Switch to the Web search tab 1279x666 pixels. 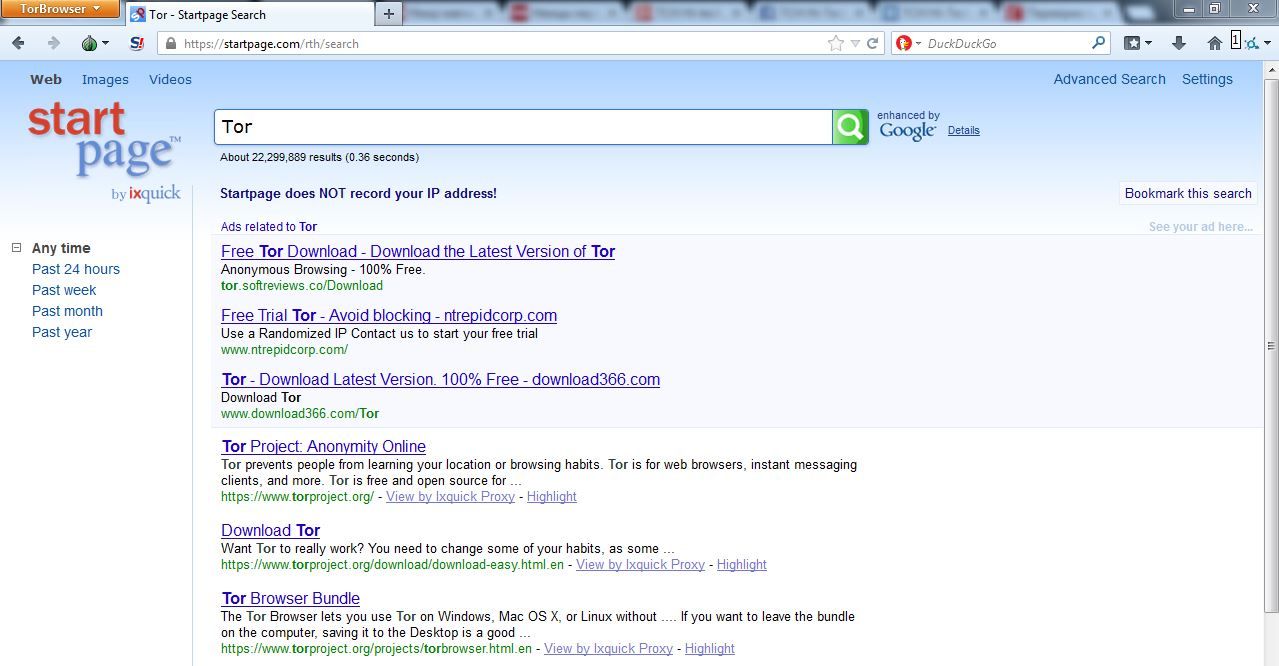point(46,79)
